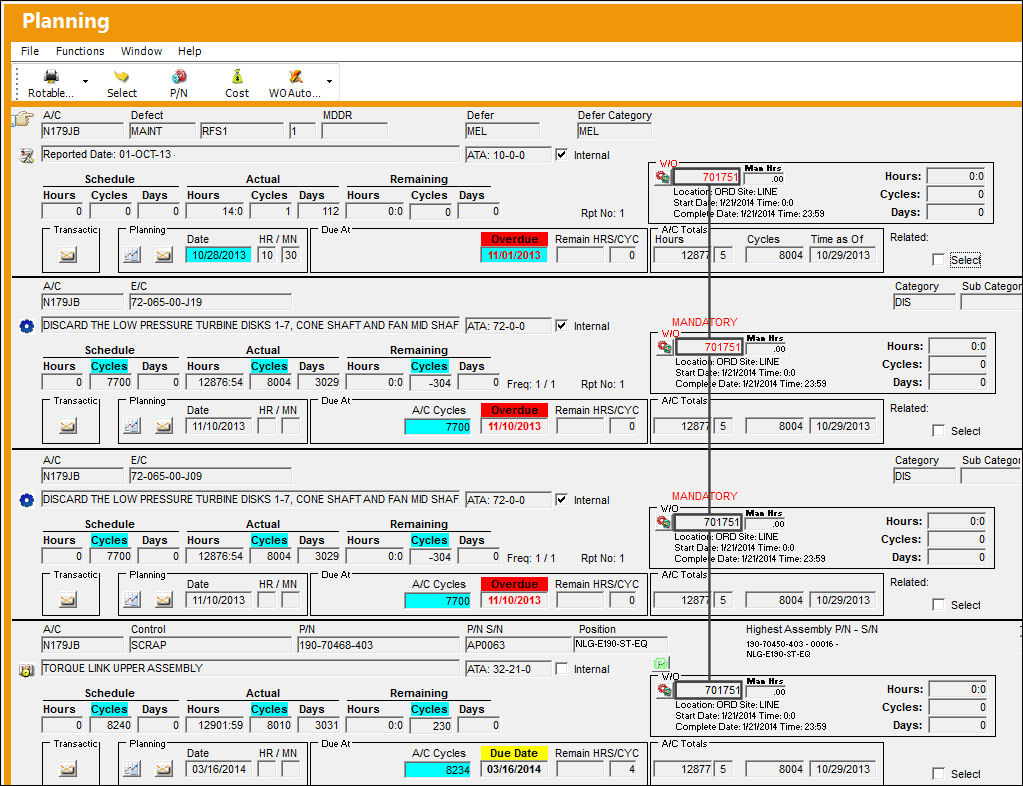
Task: Click the Planning Date field showing 03/16/2014
Action: [x=219, y=769]
